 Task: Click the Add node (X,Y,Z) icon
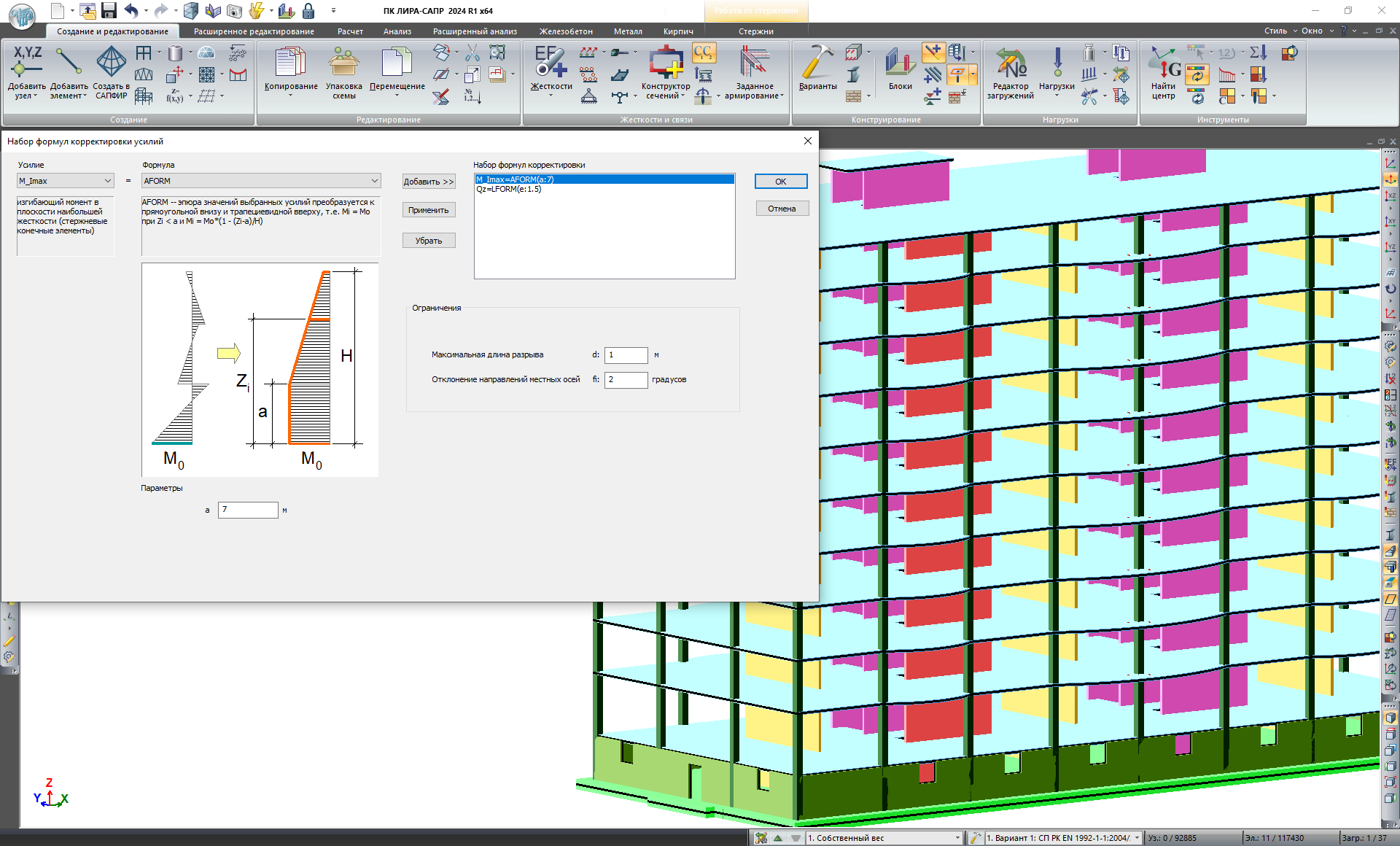tap(26, 62)
